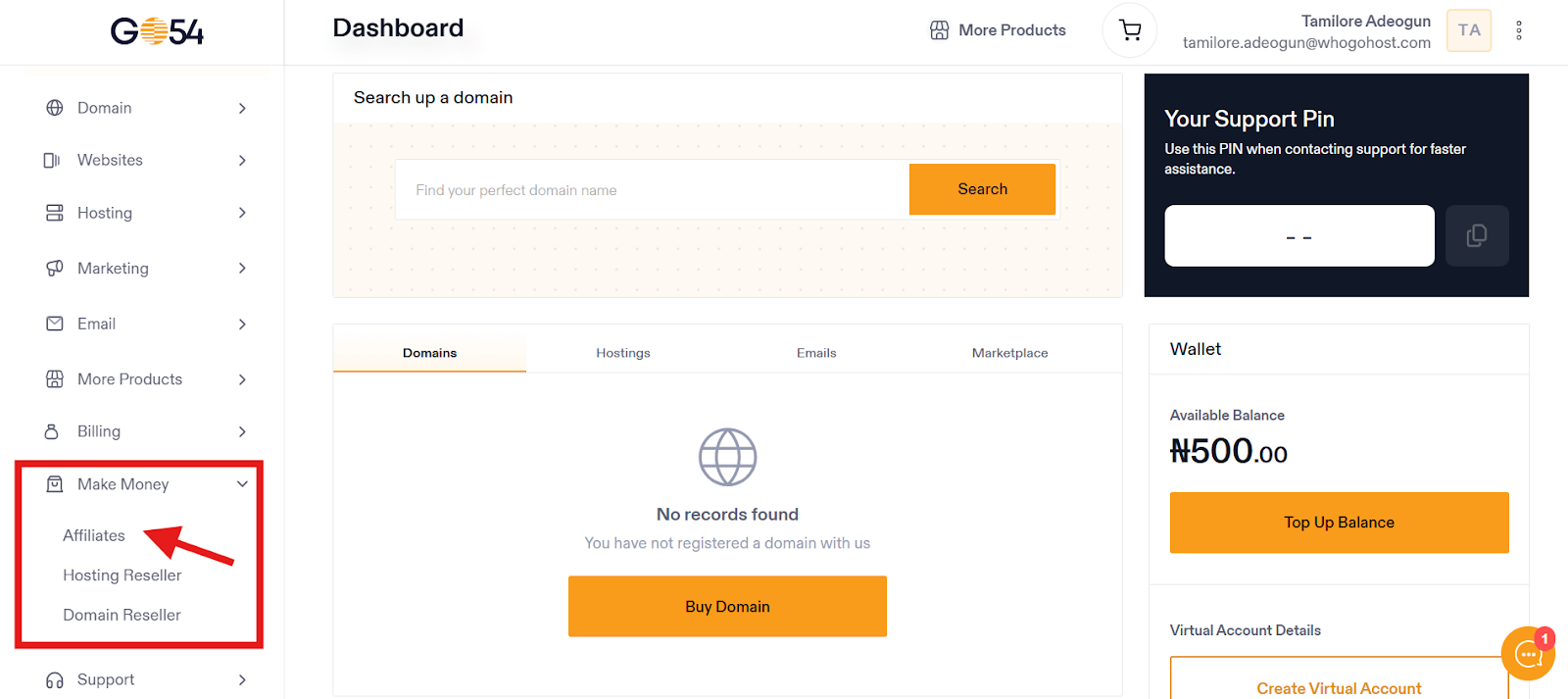Image resolution: width=1568 pixels, height=699 pixels.
Task: Open the Hosting Reseller submenu item
Action: point(122,575)
